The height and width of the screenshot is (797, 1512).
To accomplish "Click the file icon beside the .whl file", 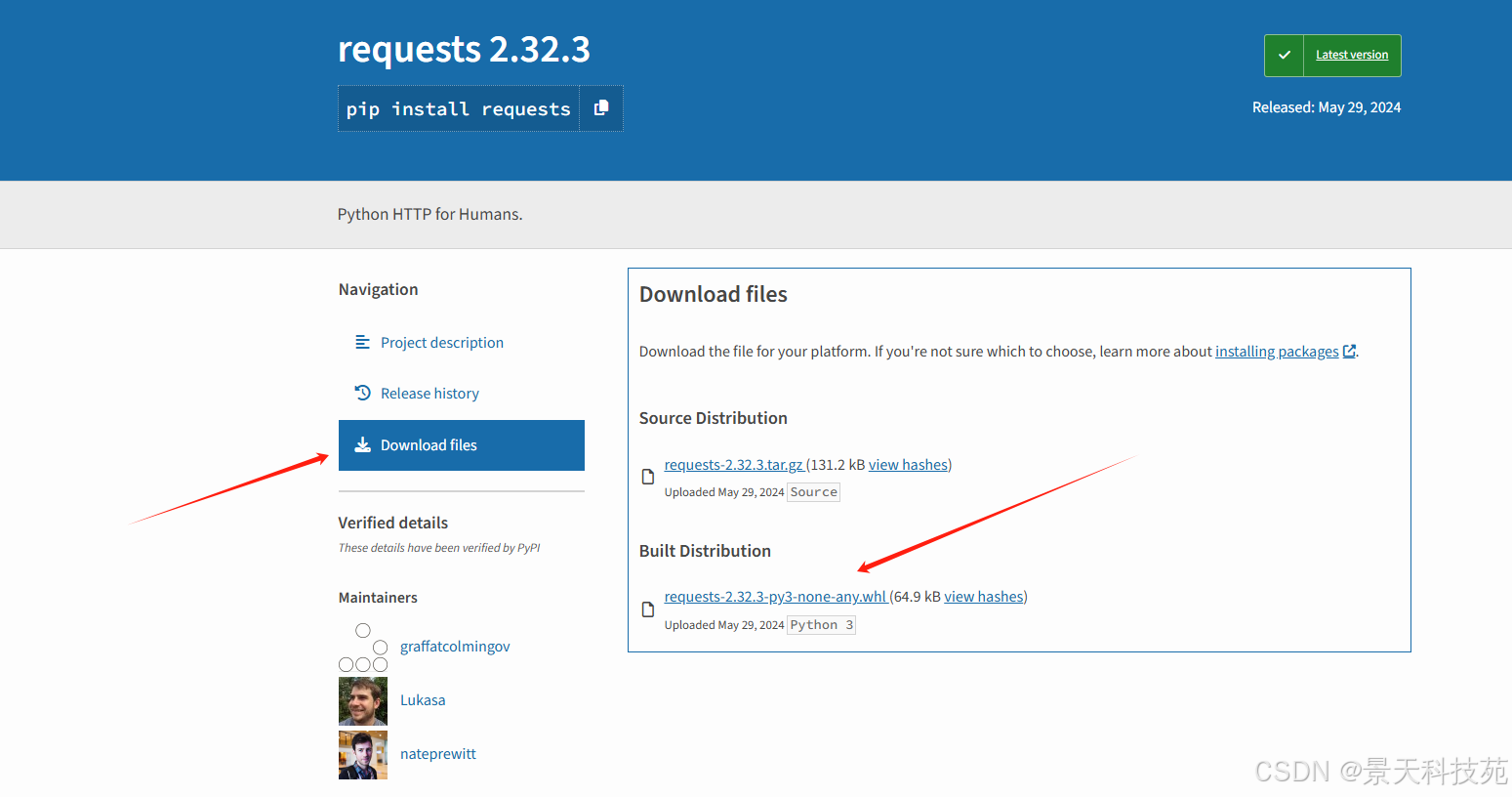I will (647, 609).
